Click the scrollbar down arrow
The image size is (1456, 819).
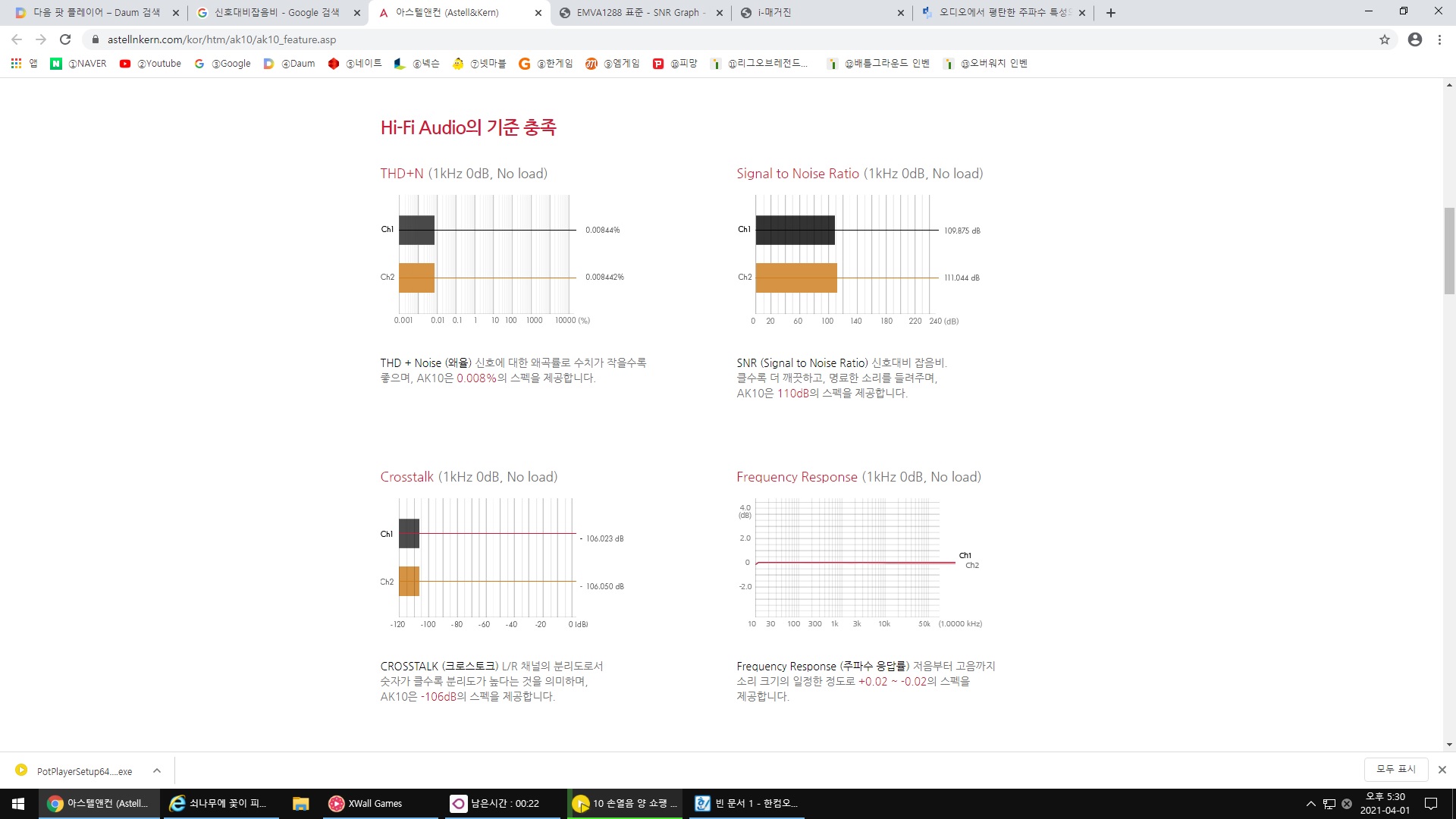point(1449,745)
